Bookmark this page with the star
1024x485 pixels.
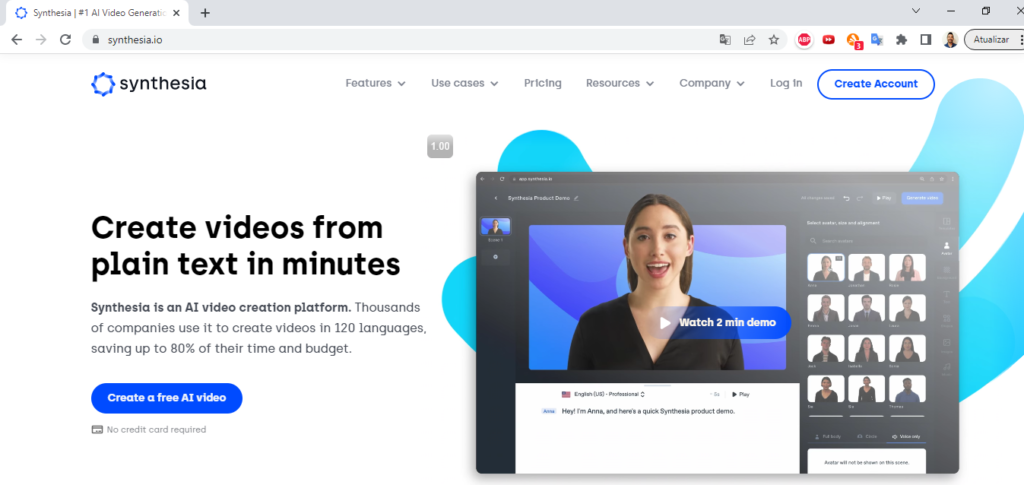[774, 40]
